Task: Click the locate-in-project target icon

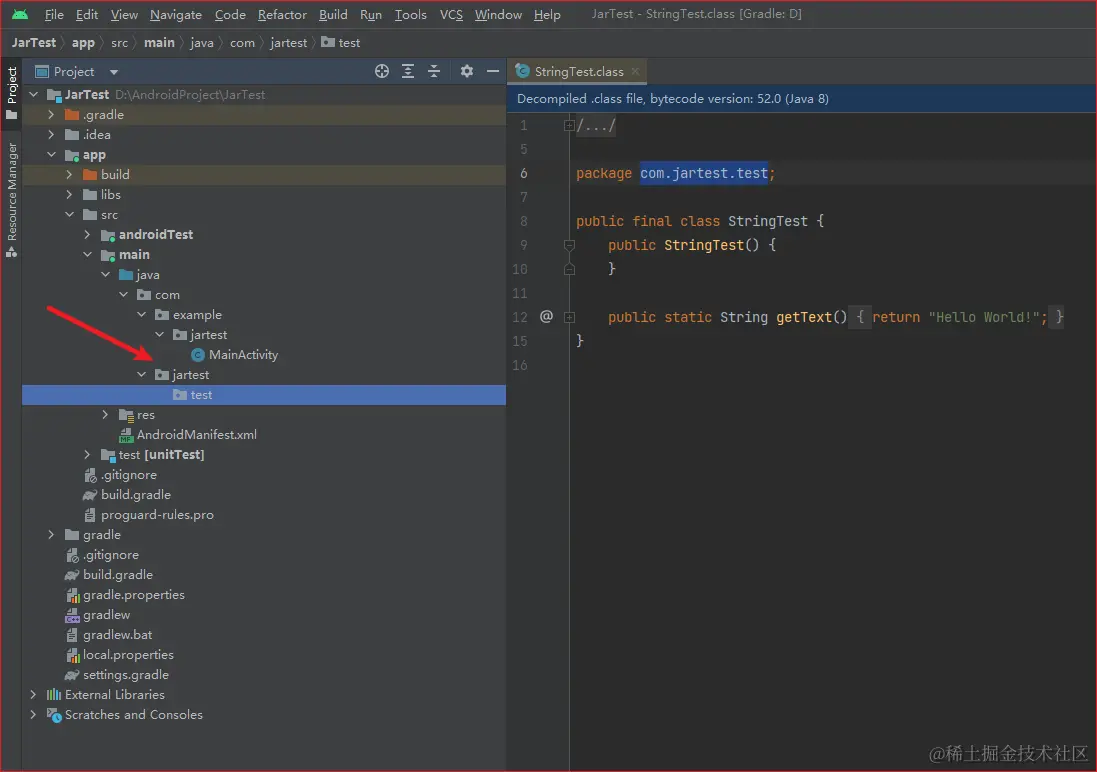Action: 381,71
